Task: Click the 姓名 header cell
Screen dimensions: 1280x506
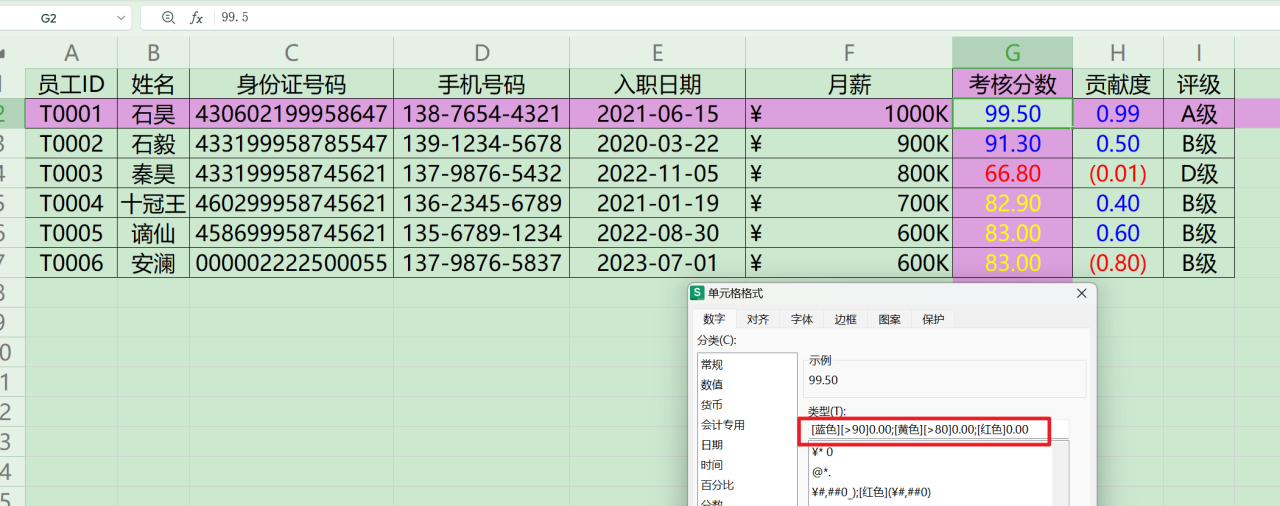Action: (153, 84)
